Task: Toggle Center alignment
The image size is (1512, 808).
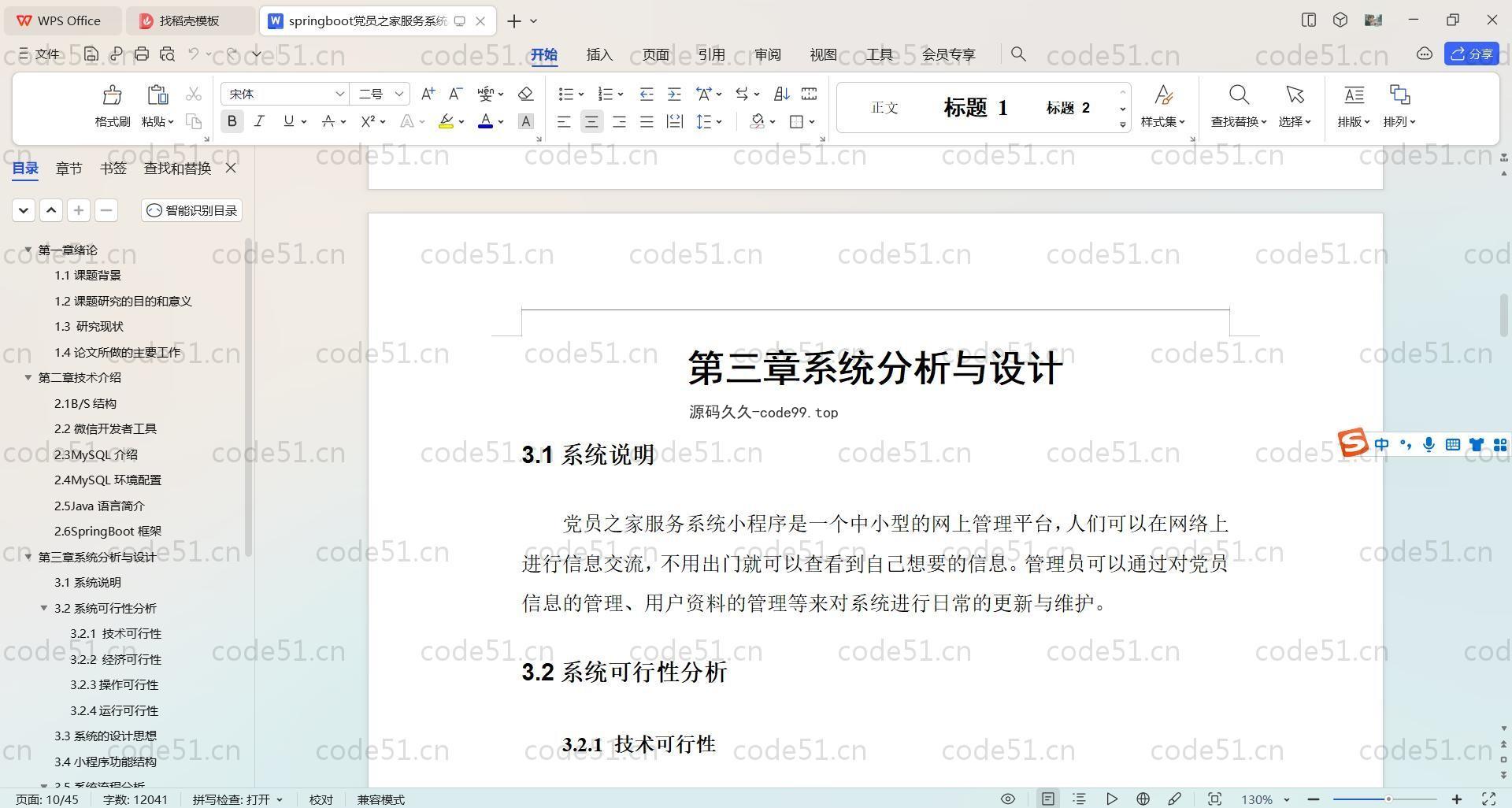Action: click(591, 121)
